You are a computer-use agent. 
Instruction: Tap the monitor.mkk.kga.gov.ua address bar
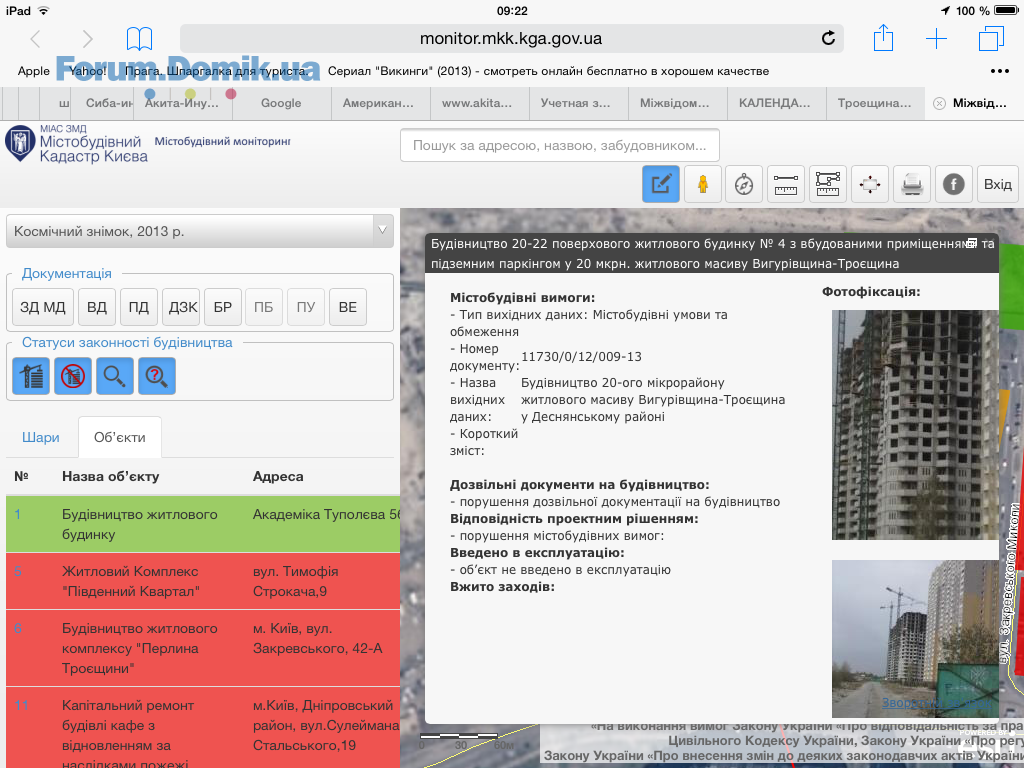point(511,39)
